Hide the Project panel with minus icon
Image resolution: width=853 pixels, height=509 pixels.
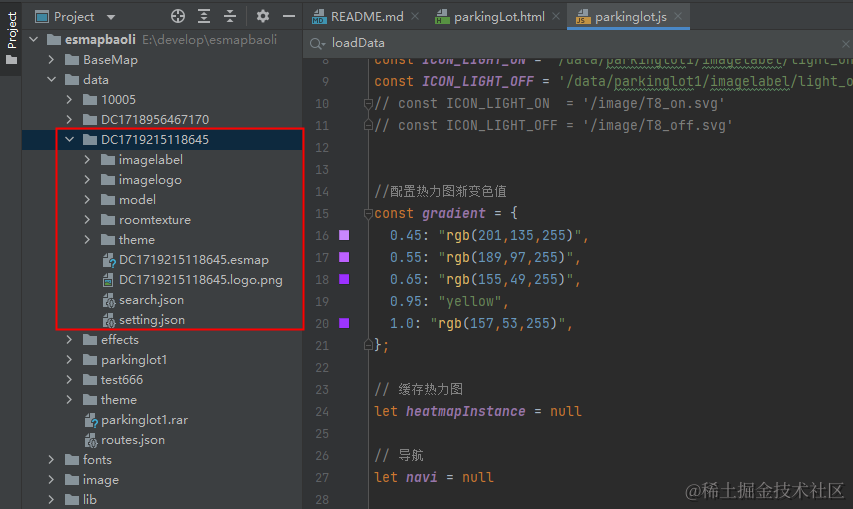(x=289, y=16)
